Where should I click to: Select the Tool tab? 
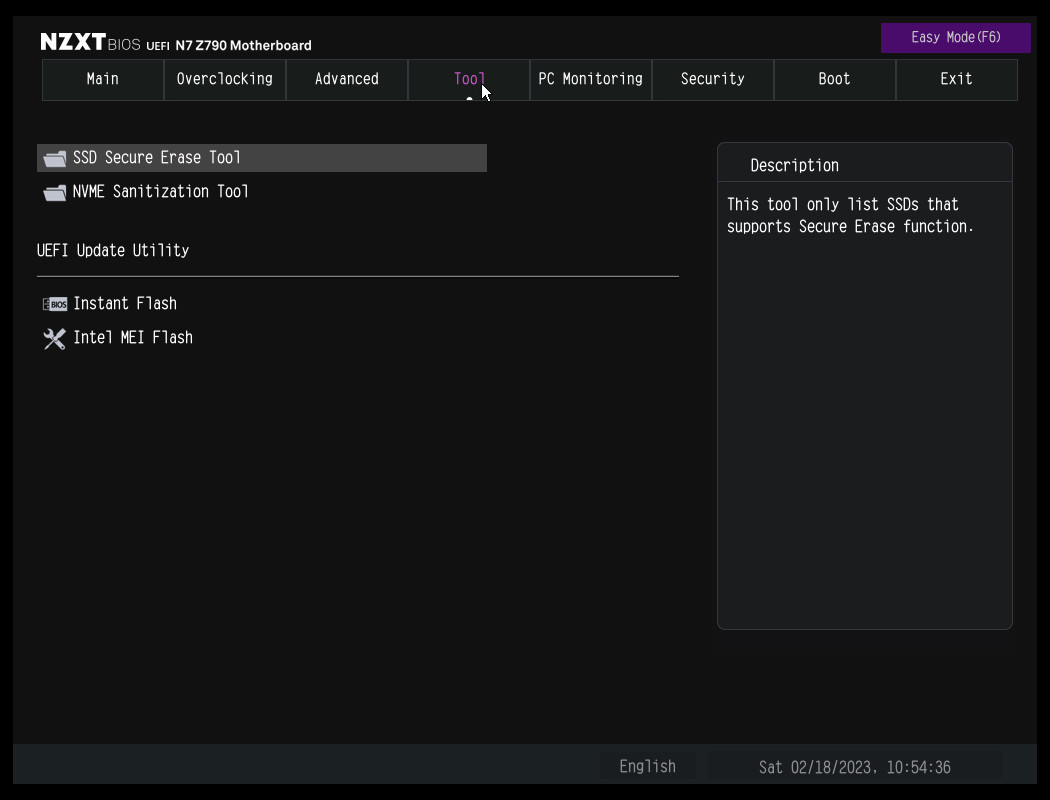[469, 79]
